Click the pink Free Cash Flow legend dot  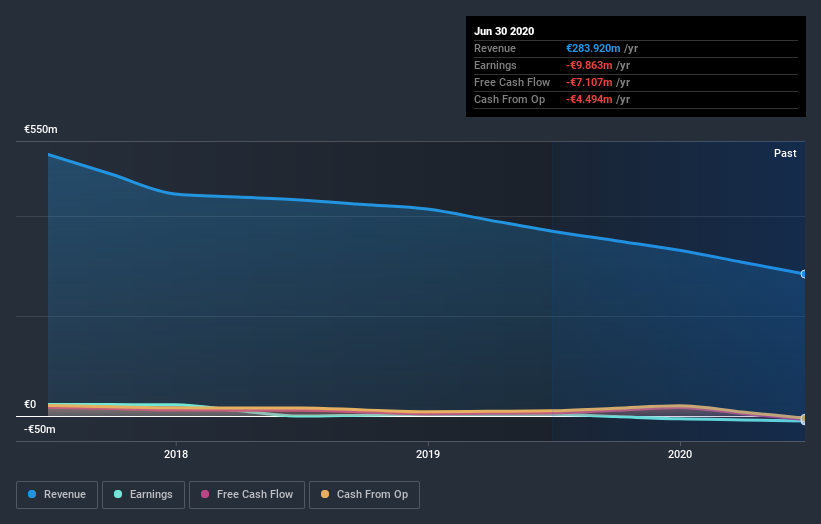coord(205,494)
